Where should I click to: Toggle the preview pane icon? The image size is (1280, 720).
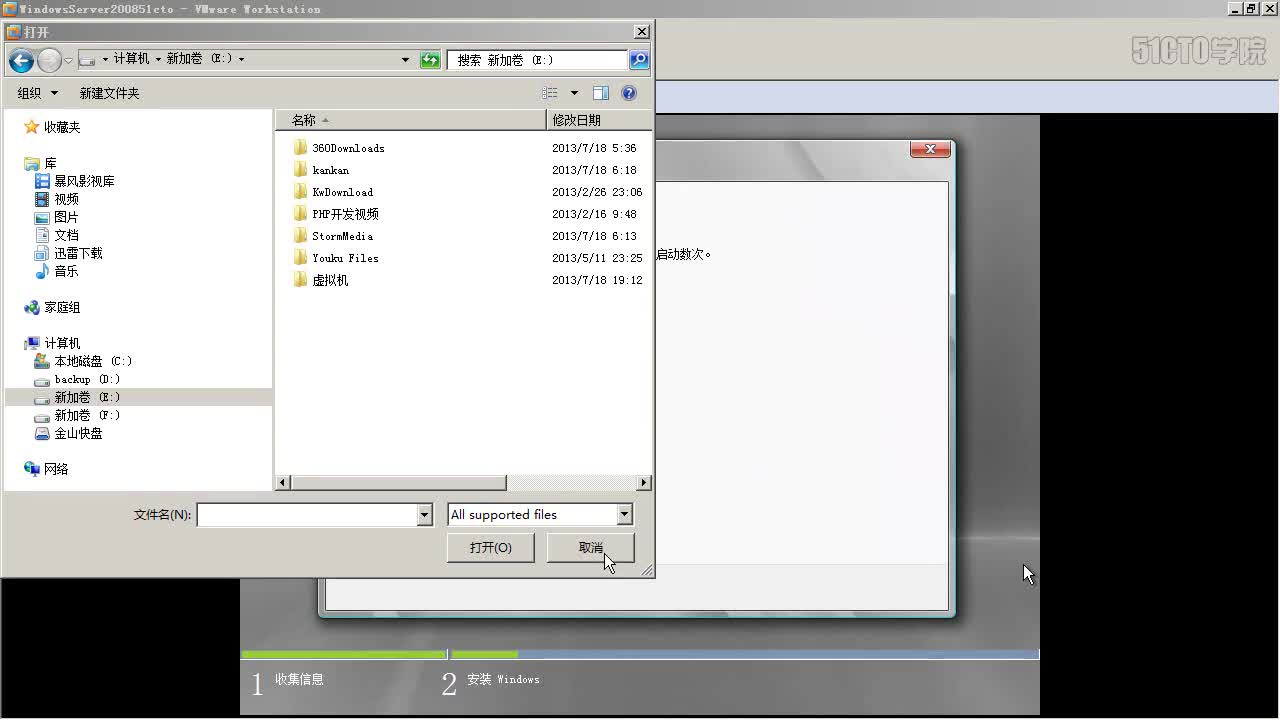[601, 93]
